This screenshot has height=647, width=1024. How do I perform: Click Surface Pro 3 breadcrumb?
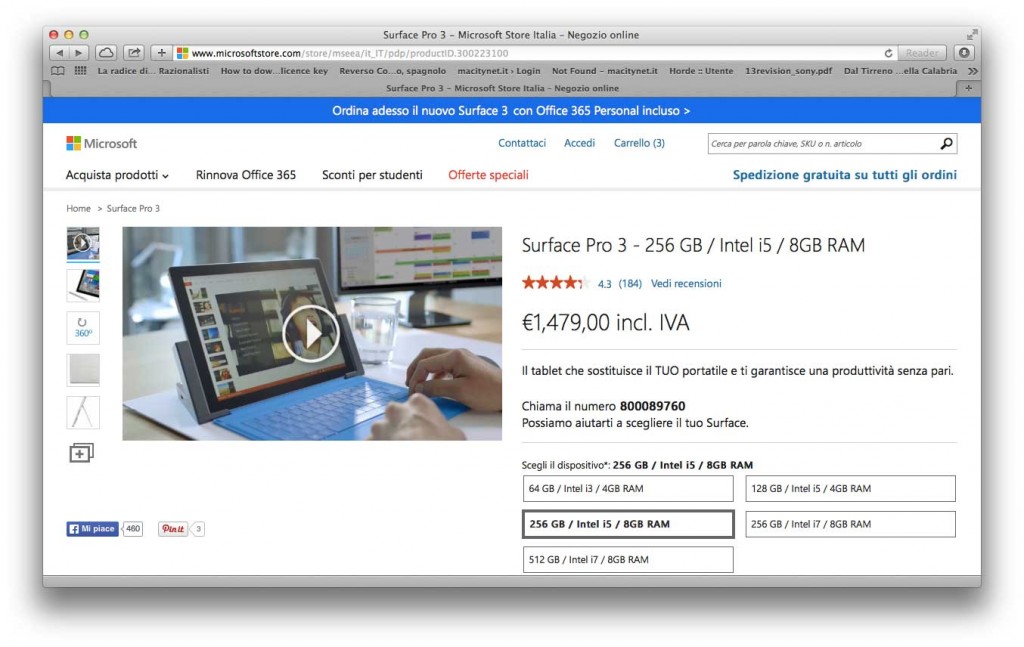coord(133,208)
